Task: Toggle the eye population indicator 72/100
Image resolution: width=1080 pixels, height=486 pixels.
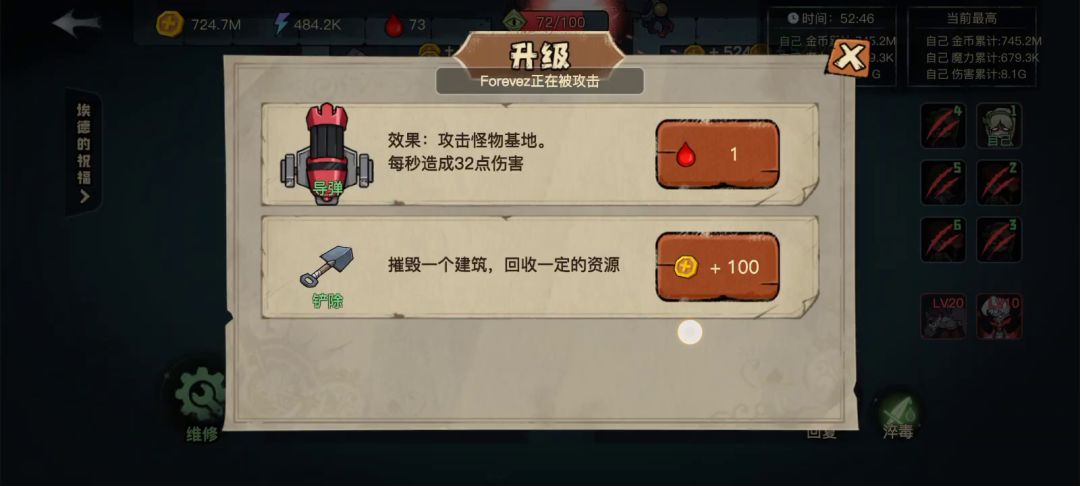Action: click(x=545, y=22)
